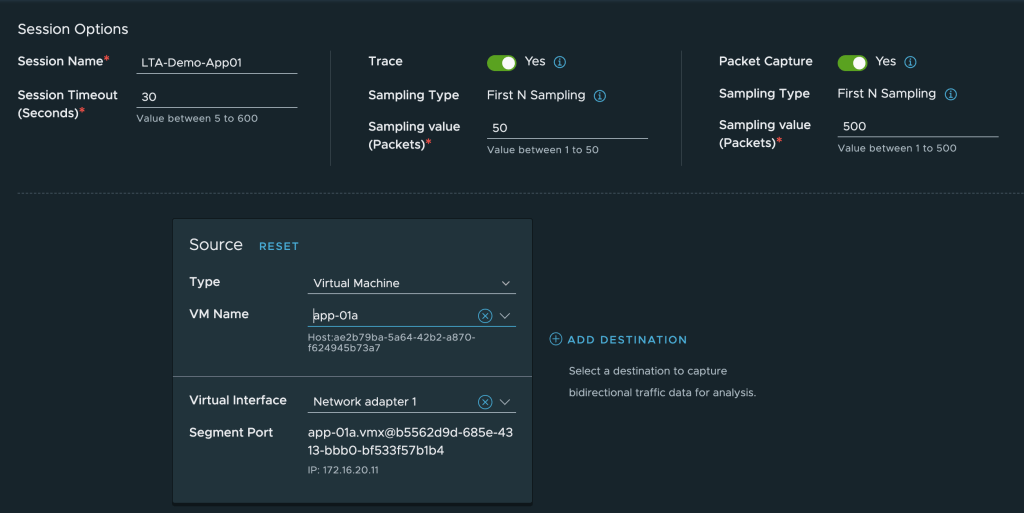Toggle the Trace switch off
The image size is (1024, 513).
pos(501,63)
